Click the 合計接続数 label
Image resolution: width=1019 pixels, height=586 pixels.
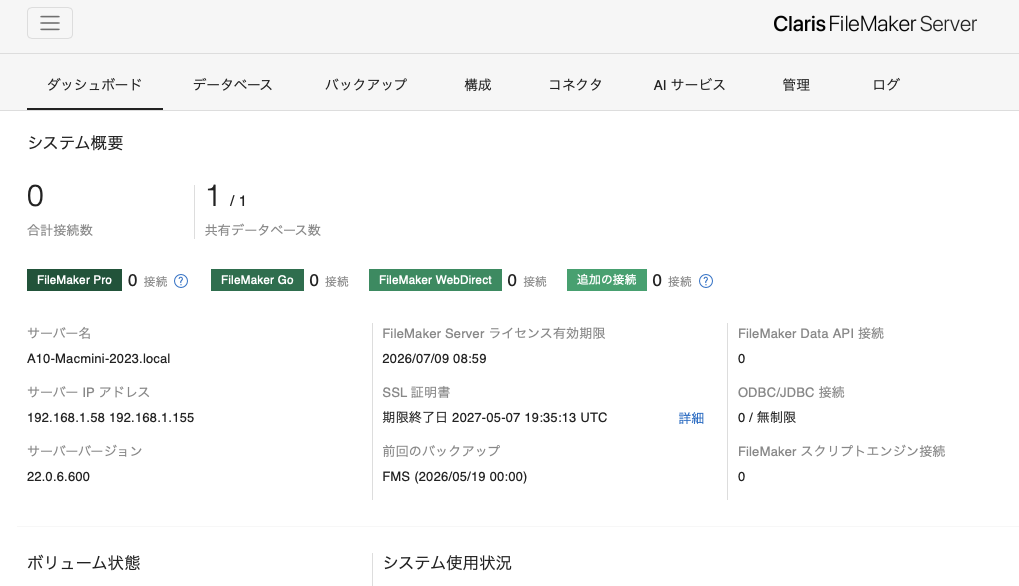click(60, 230)
